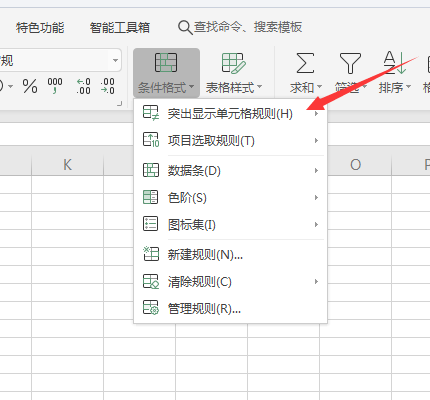Choose 新建规则(N)... from the menu
This screenshot has width=430, height=400.
coord(230,255)
